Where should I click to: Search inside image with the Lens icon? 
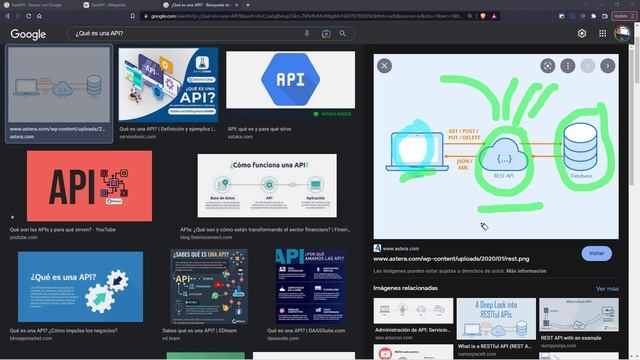point(547,66)
